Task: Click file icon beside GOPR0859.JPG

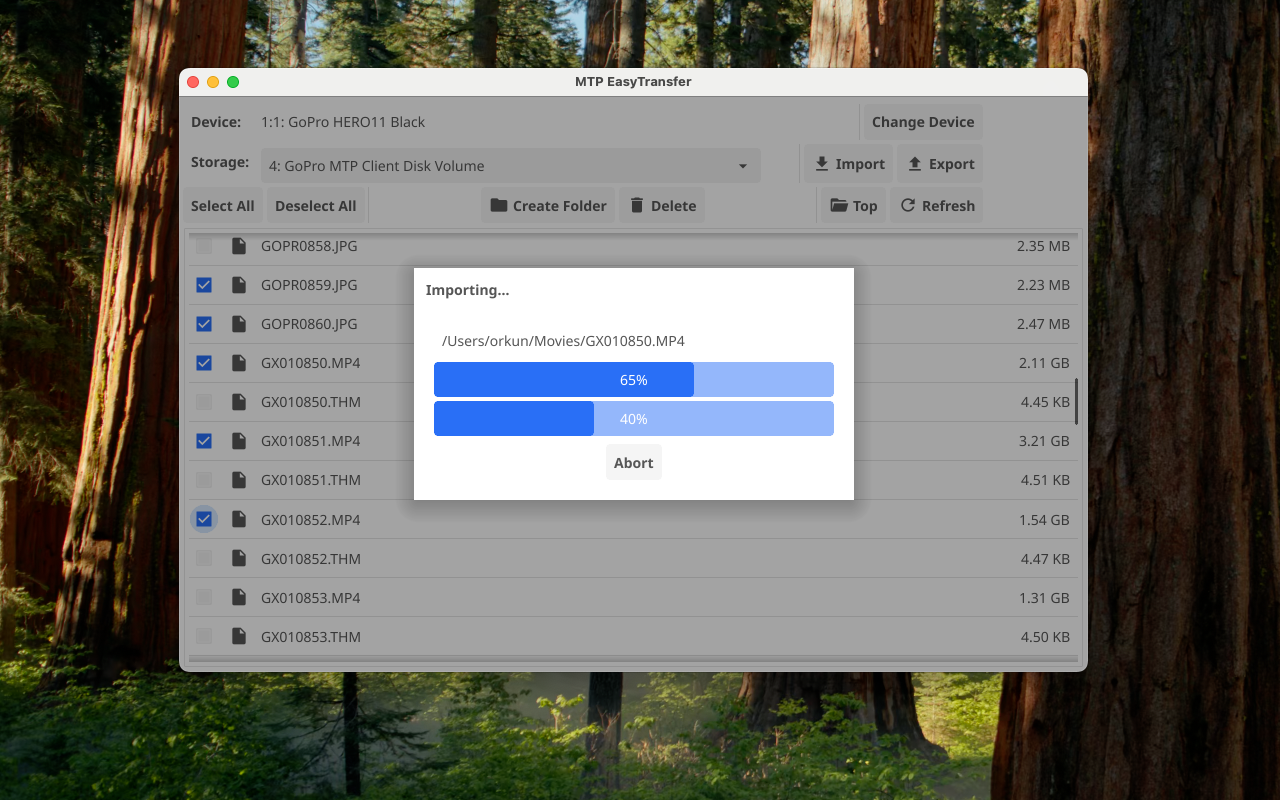Action: (239, 285)
